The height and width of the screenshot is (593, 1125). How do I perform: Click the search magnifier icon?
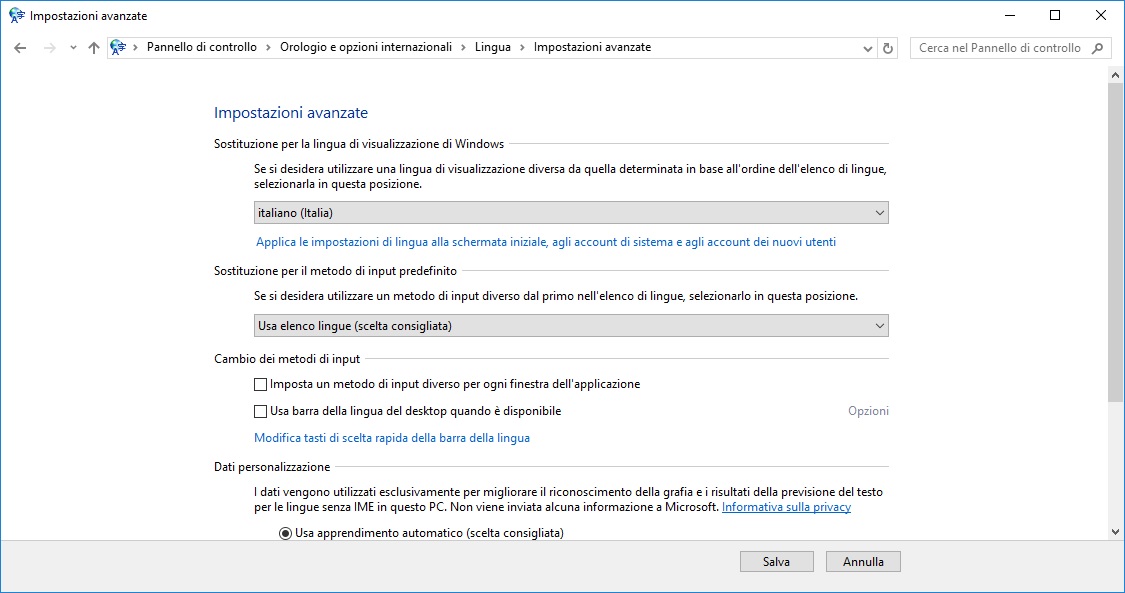pos(1098,48)
